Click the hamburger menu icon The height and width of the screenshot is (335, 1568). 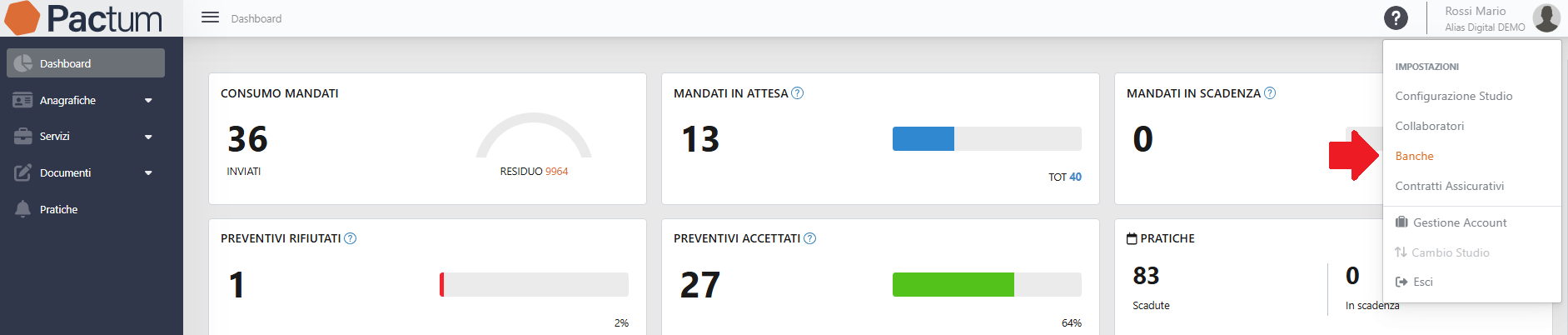coord(210,17)
